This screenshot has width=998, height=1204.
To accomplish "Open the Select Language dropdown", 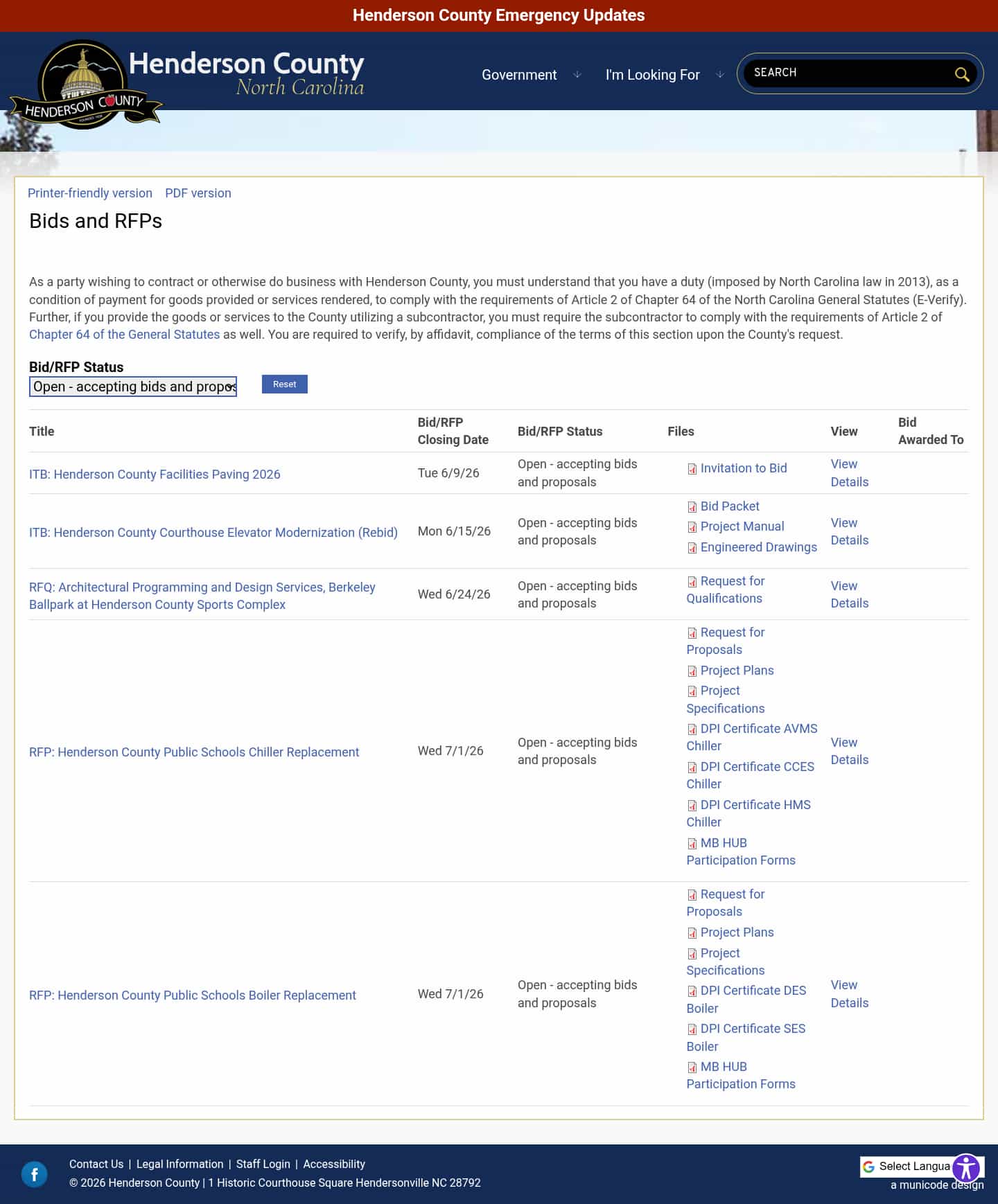I will coord(913,1167).
